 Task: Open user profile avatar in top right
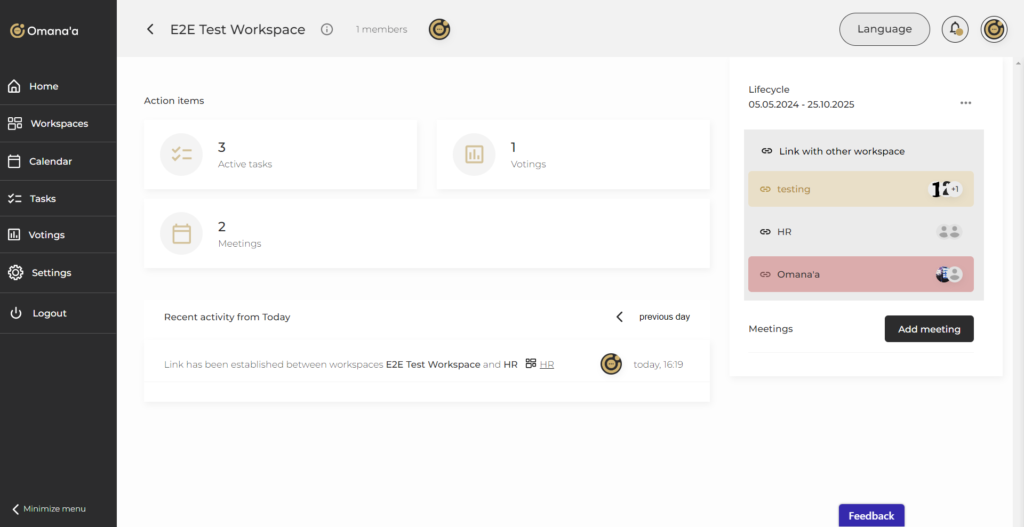993,29
